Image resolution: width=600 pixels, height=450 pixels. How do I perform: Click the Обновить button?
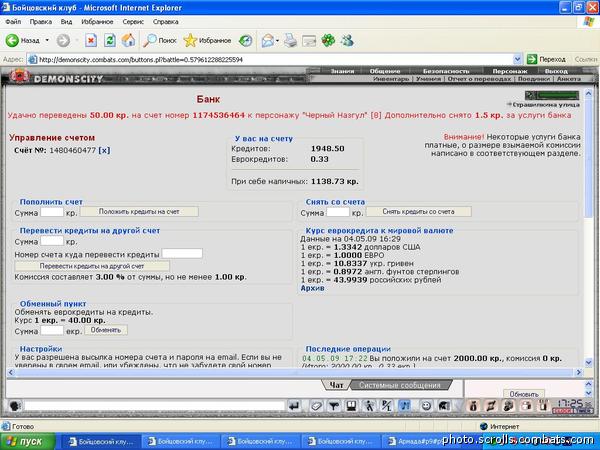click(x=524, y=394)
